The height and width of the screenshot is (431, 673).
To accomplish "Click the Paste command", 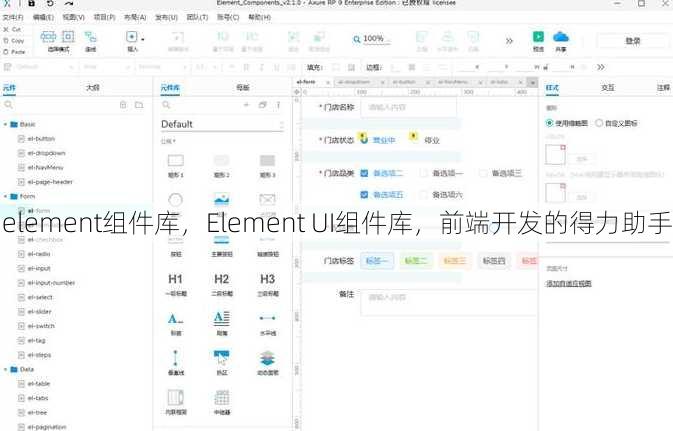I will pyautogui.click(x=14, y=52).
